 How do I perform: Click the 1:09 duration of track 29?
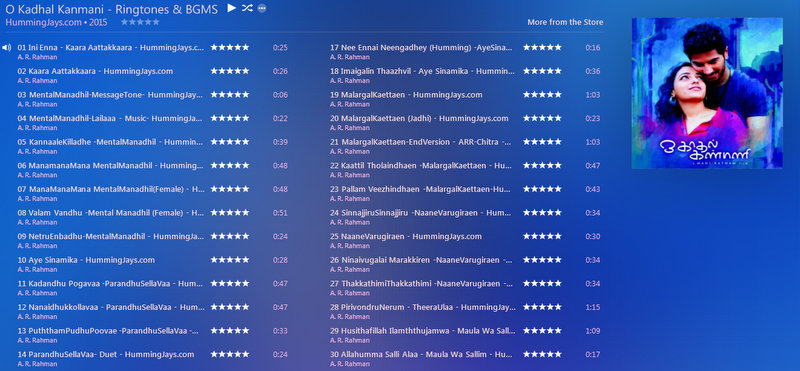pos(593,331)
